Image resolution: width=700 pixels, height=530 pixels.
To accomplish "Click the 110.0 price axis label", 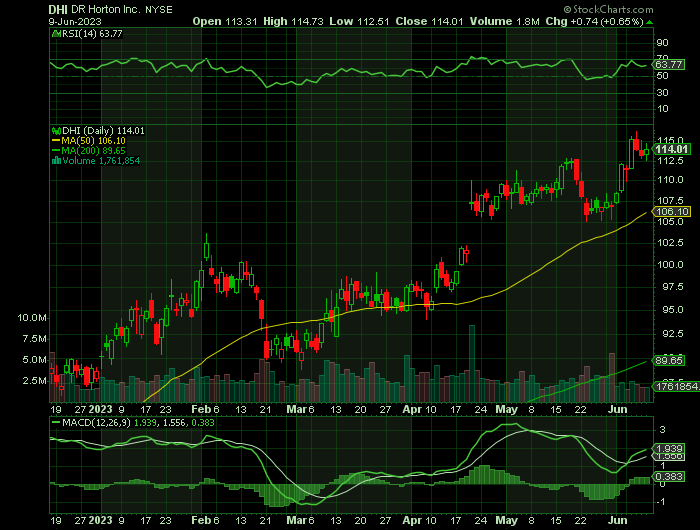I will click(x=671, y=180).
